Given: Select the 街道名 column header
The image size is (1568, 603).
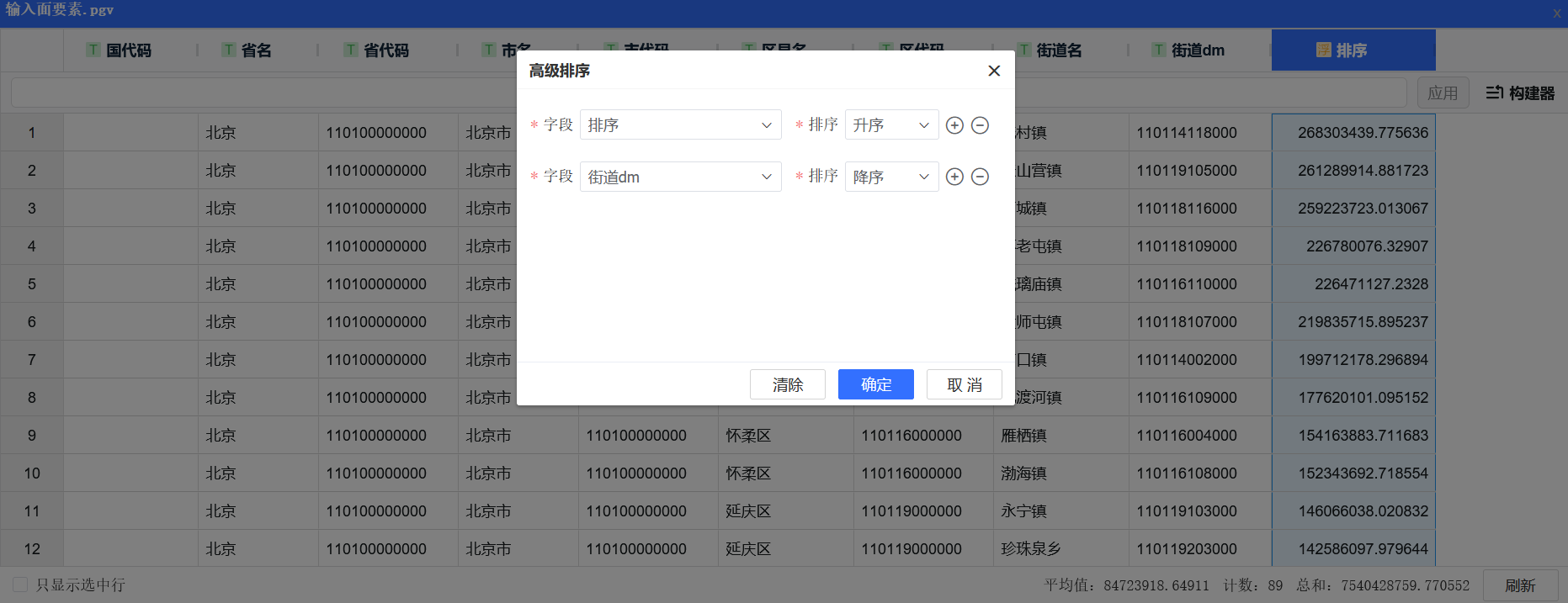Looking at the screenshot, I should 1058,50.
